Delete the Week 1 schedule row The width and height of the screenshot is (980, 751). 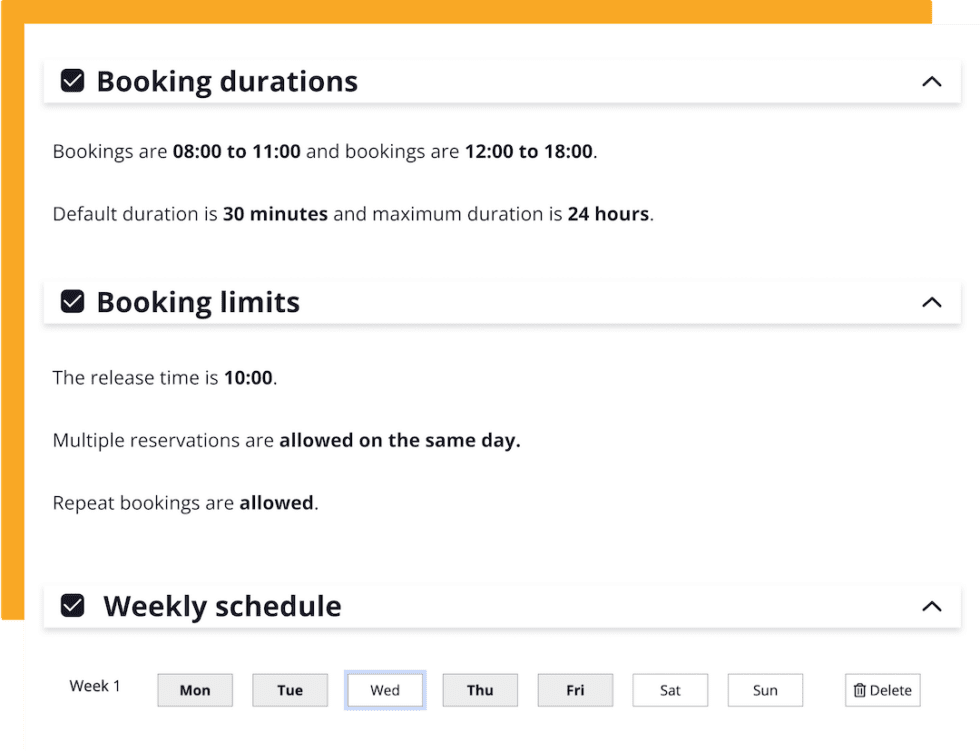(x=882, y=690)
